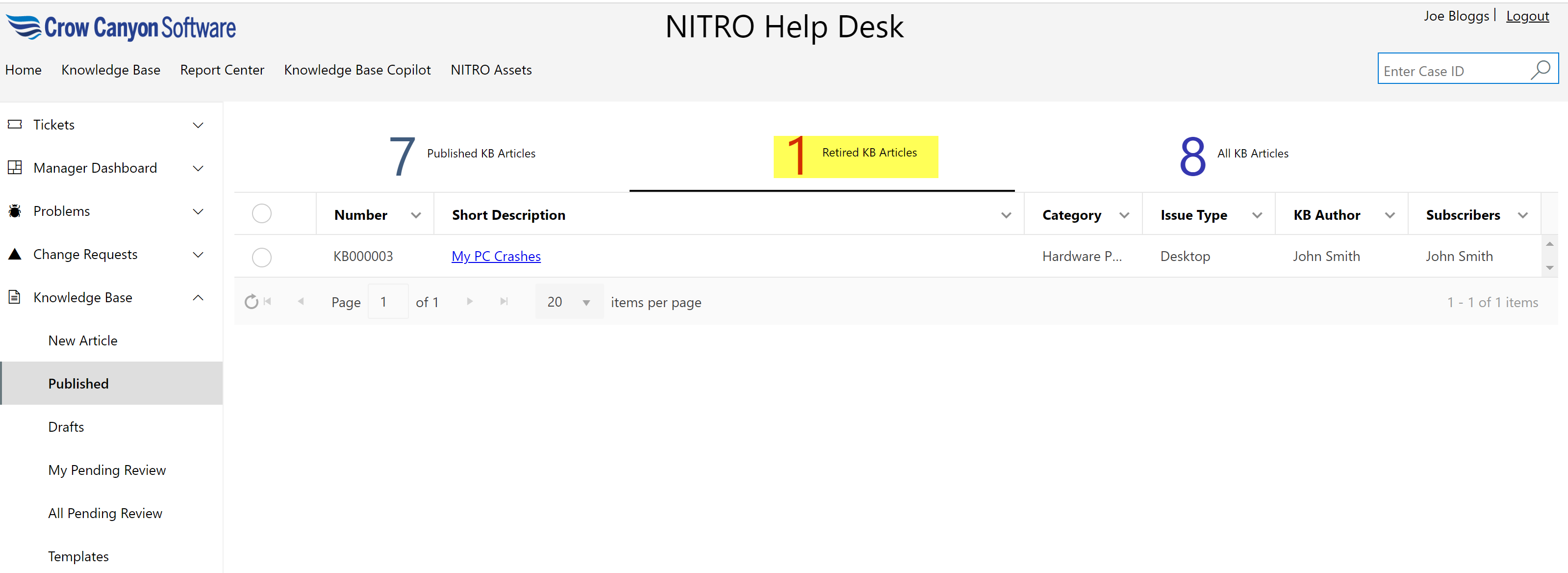The height and width of the screenshot is (573, 1568).
Task: Go to previous page of grid
Action: tap(301, 301)
